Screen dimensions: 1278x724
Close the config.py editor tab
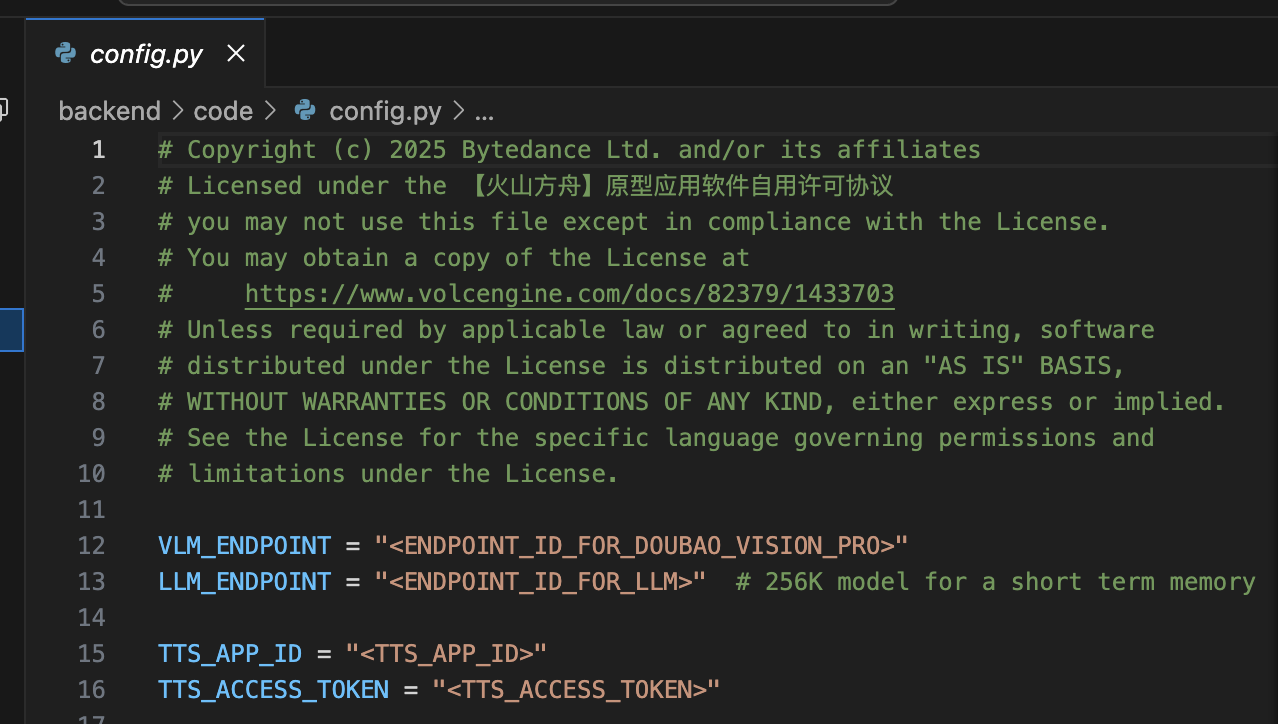[236, 53]
